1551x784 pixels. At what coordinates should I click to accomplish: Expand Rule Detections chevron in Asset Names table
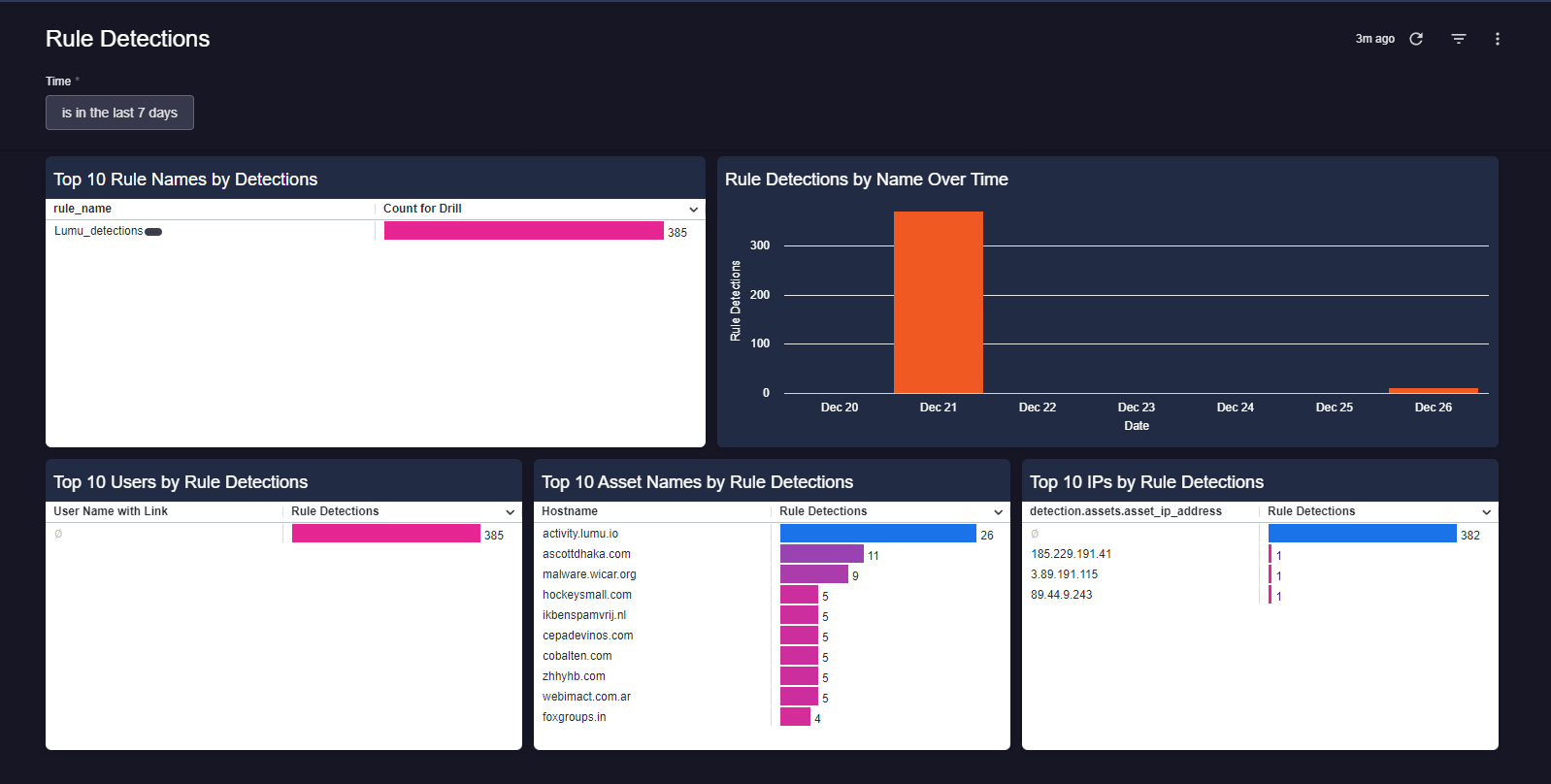(x=998, y=512)
